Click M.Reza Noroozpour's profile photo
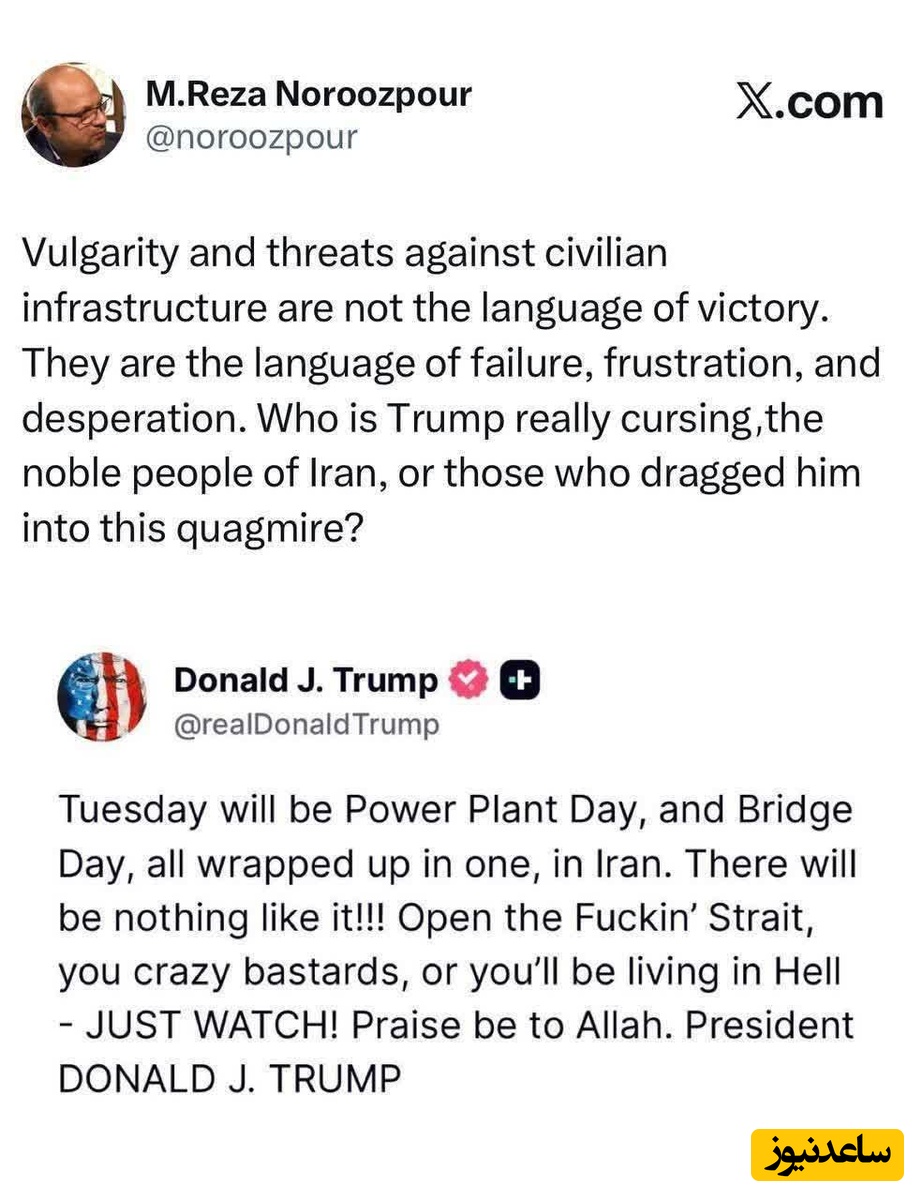Viewport: 923px width, 1200px height. point(73,118)
